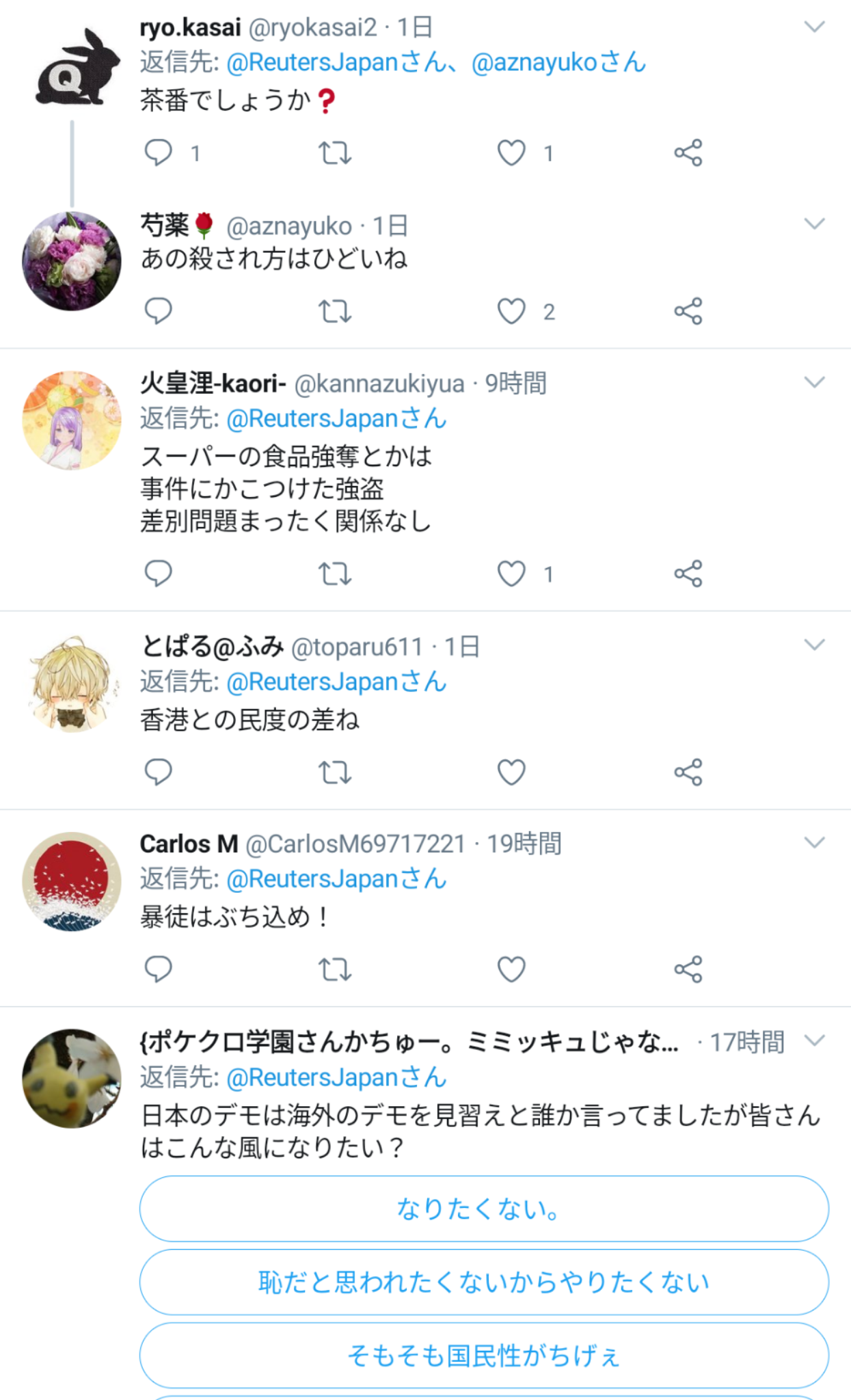Screen dimensions: 851x1400
Task: Share the 芍薬 @aznayuko tweet
Action: [688, 311]
